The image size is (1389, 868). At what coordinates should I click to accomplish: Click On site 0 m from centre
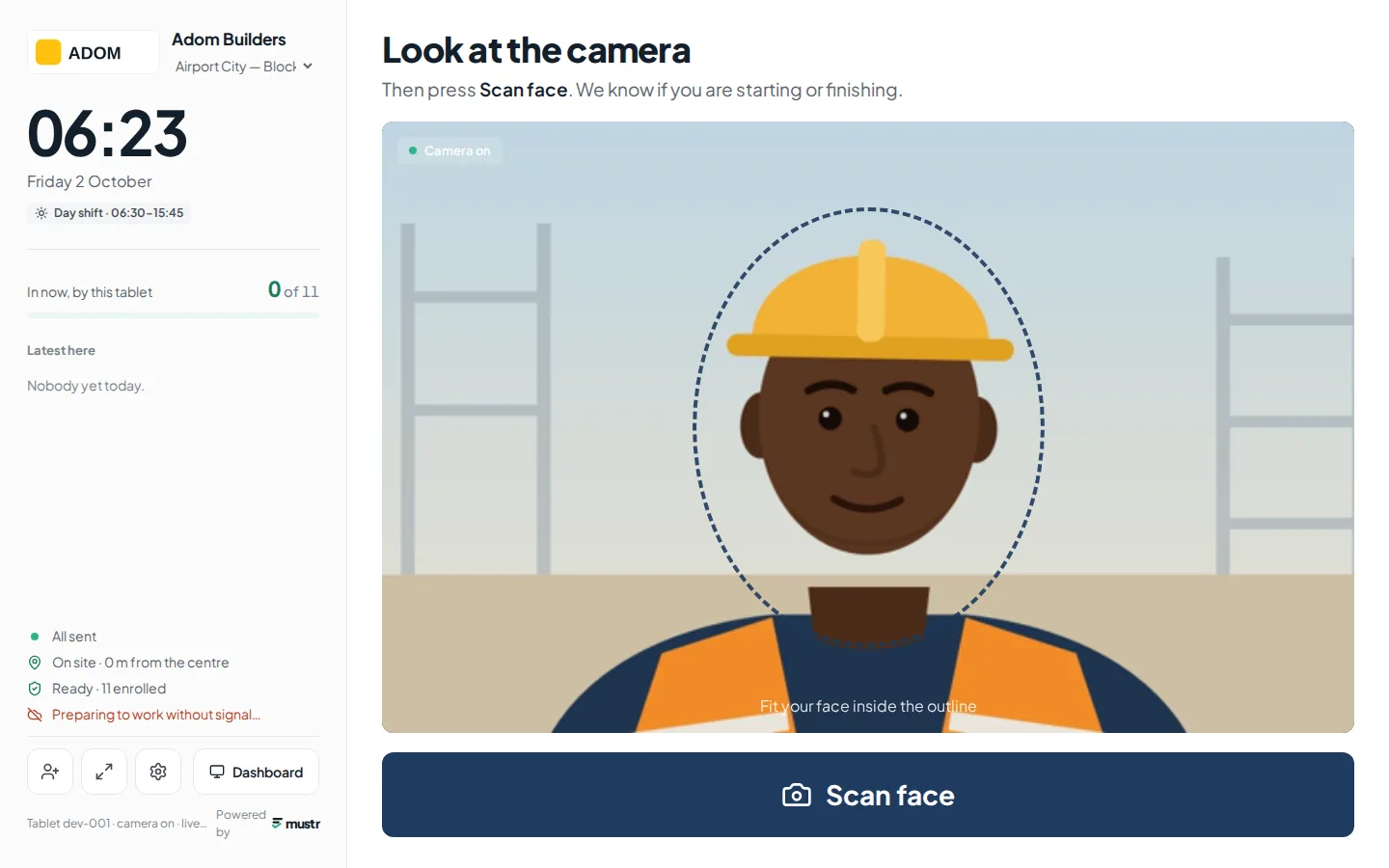tap(141, 663)
